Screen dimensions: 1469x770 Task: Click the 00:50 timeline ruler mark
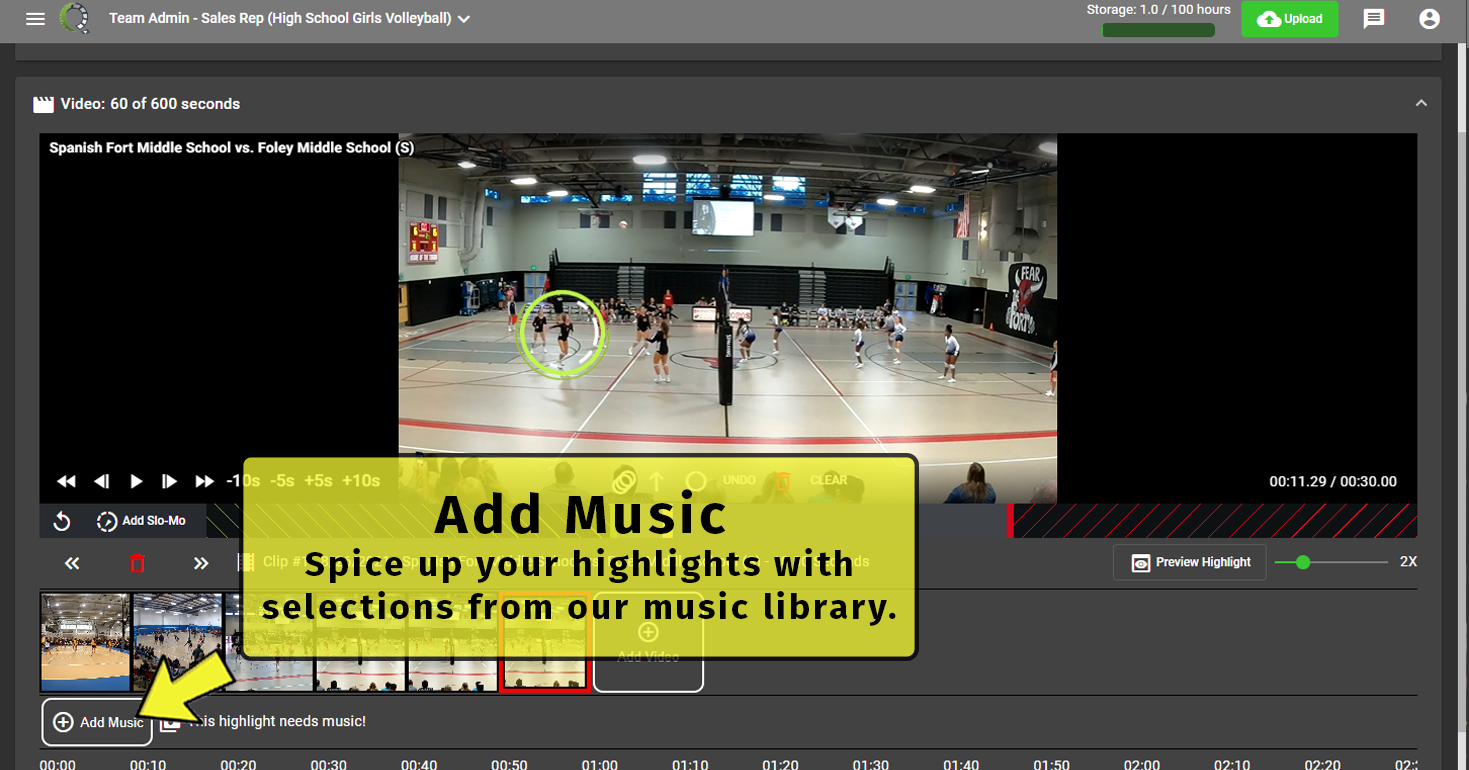(509, 764)
